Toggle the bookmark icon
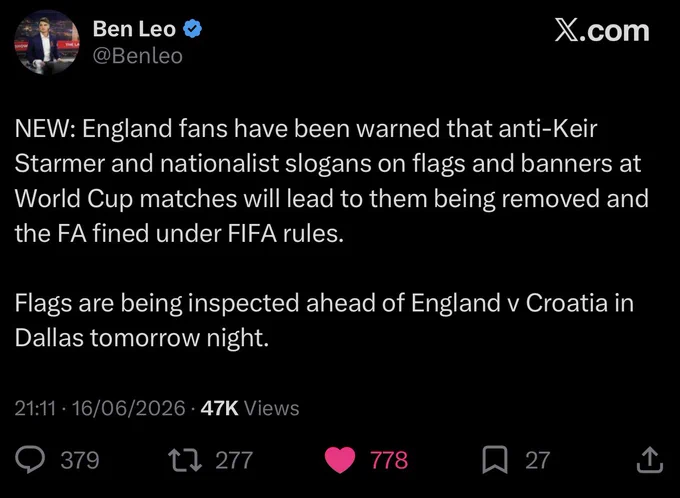The width and height of the screenshot is (680, 498). [495, 460]
